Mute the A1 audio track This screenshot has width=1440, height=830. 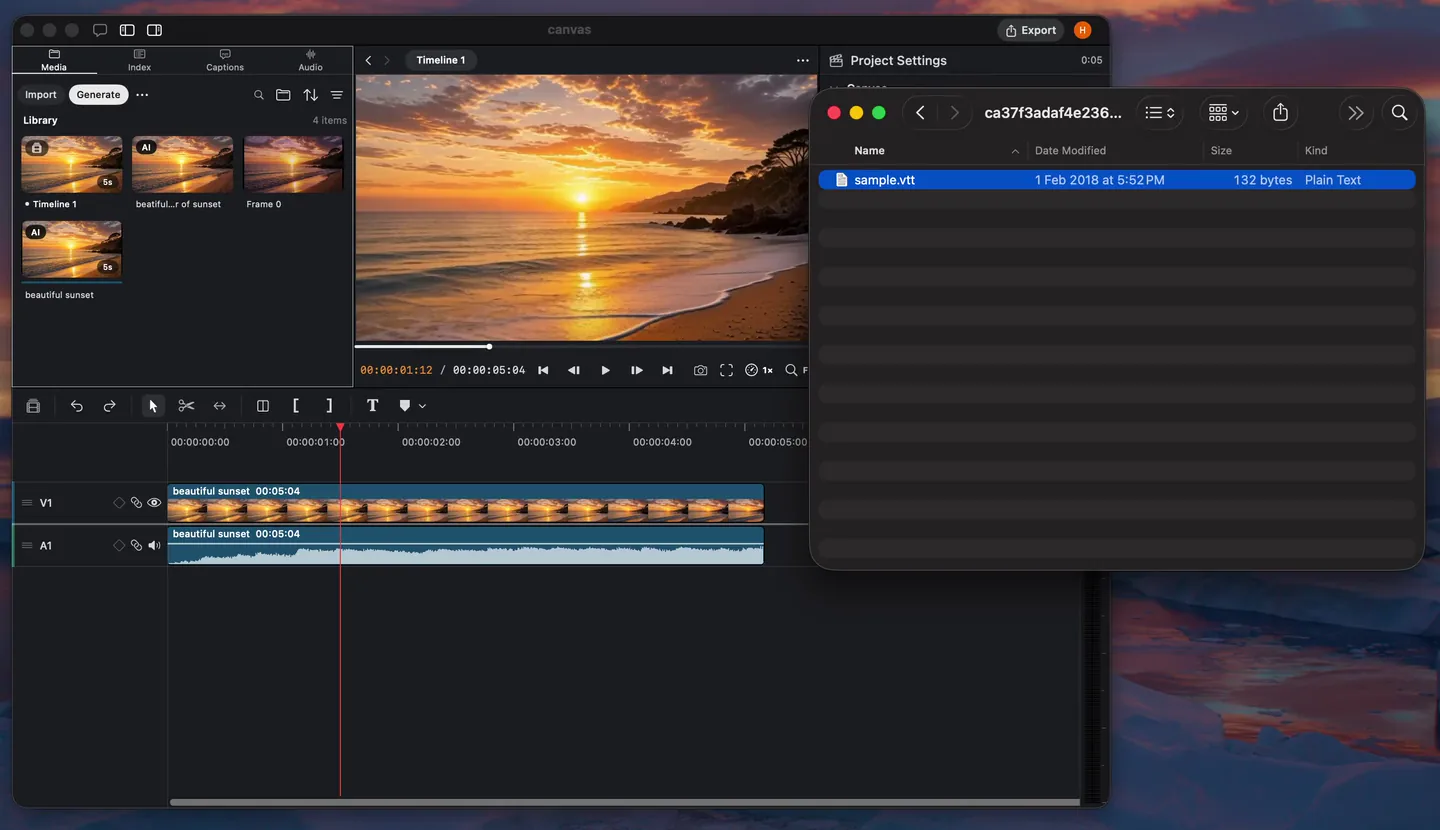(x=154, y=546)
